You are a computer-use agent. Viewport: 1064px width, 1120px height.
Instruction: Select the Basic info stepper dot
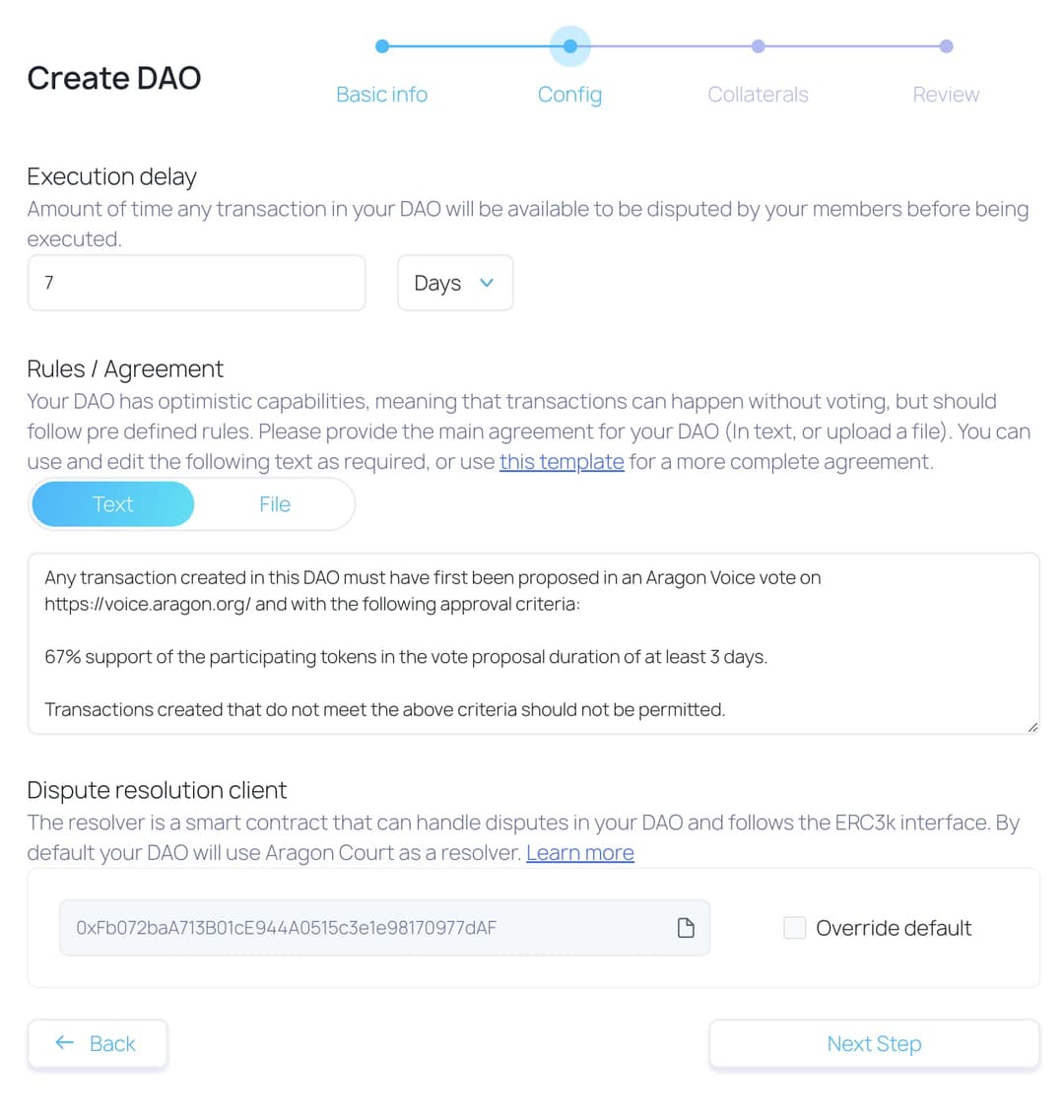pos(382,45)
